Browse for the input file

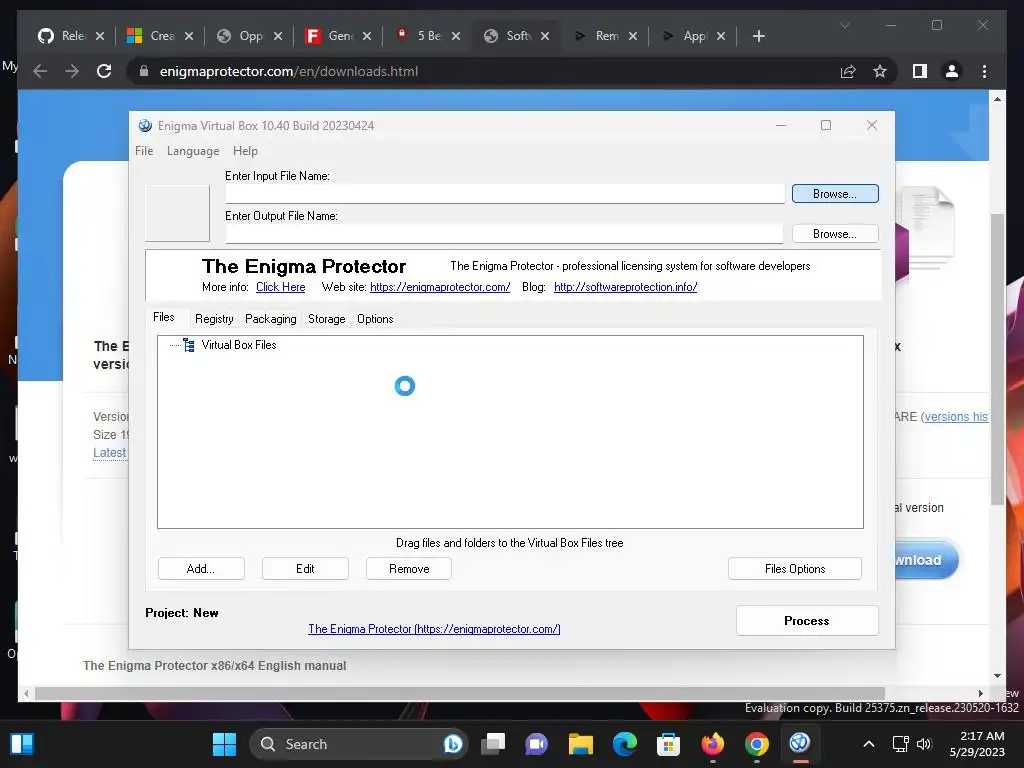(x=835, y=194)
